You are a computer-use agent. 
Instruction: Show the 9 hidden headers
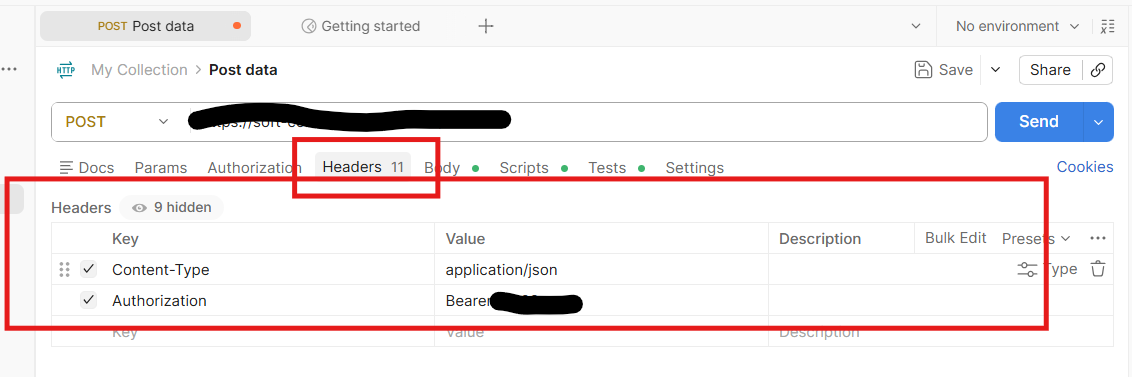click(172, 207)
